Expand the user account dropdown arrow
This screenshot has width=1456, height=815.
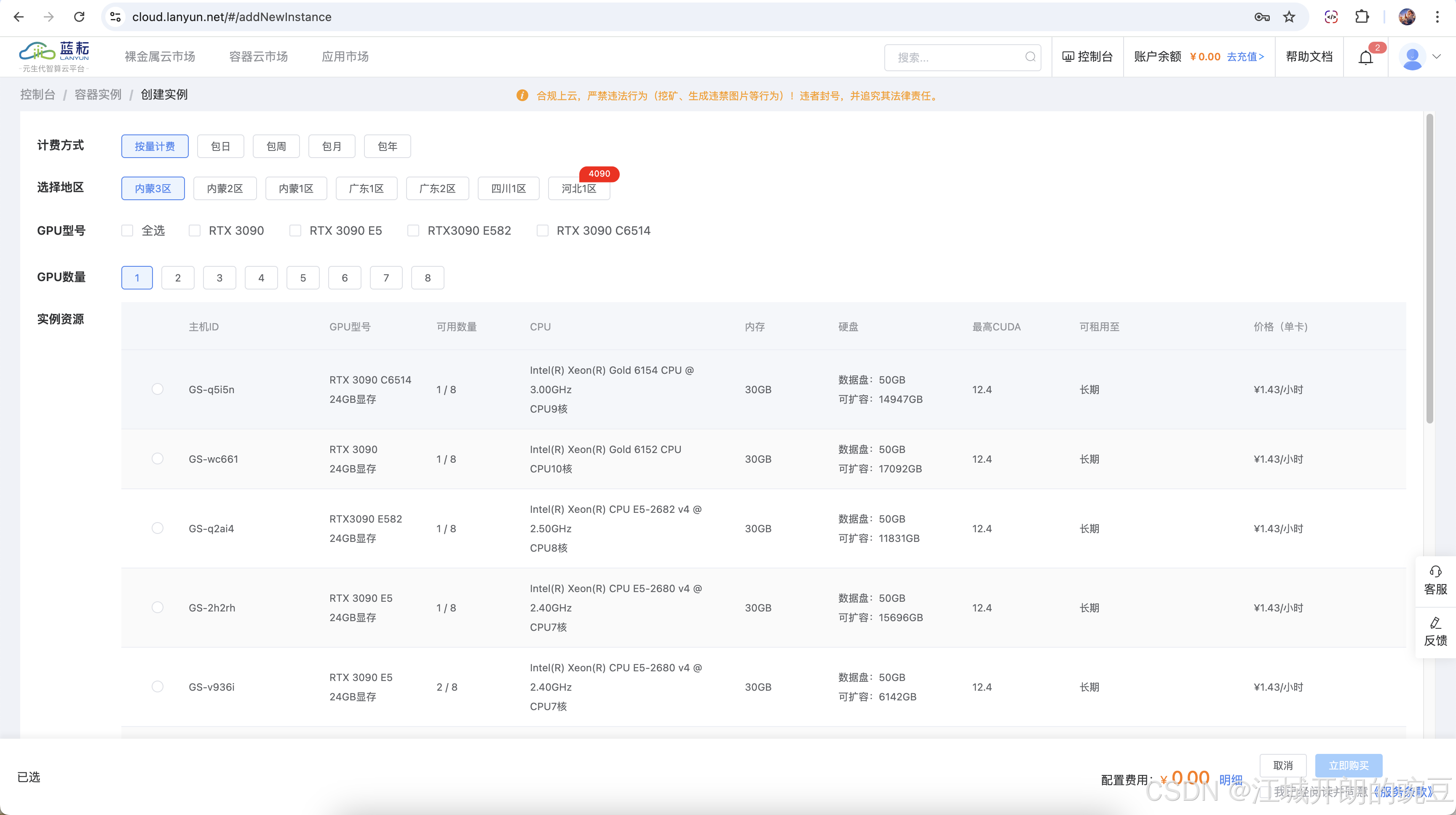pyautogui.click(x=1436, y=56)
